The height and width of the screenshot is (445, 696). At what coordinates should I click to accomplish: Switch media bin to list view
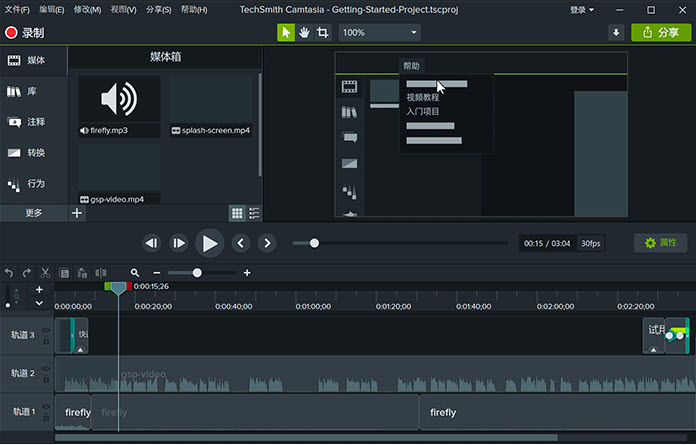(x=254, y=213)
